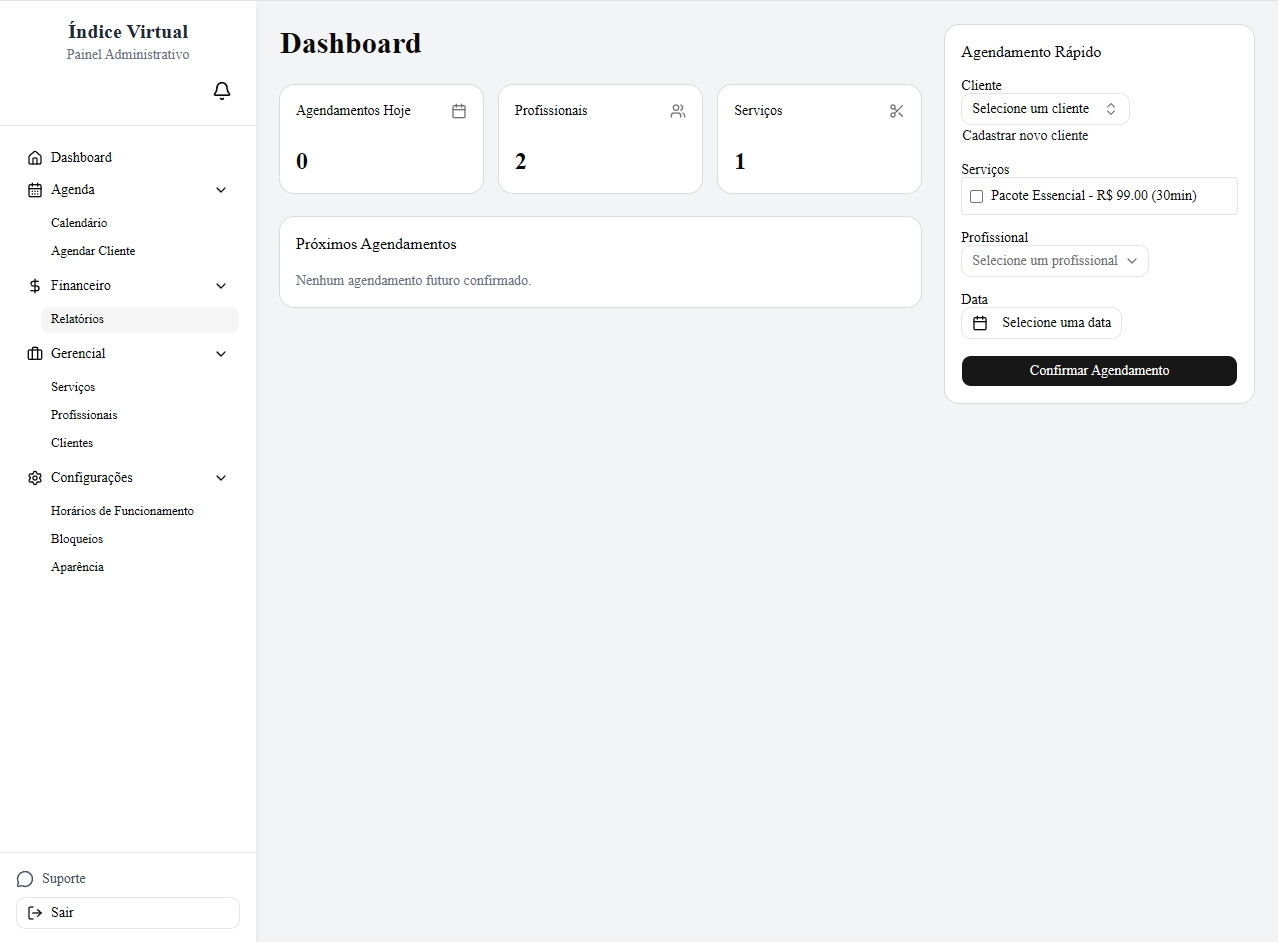Go to Horários de Funcionamento

click(x=122, y=511)
